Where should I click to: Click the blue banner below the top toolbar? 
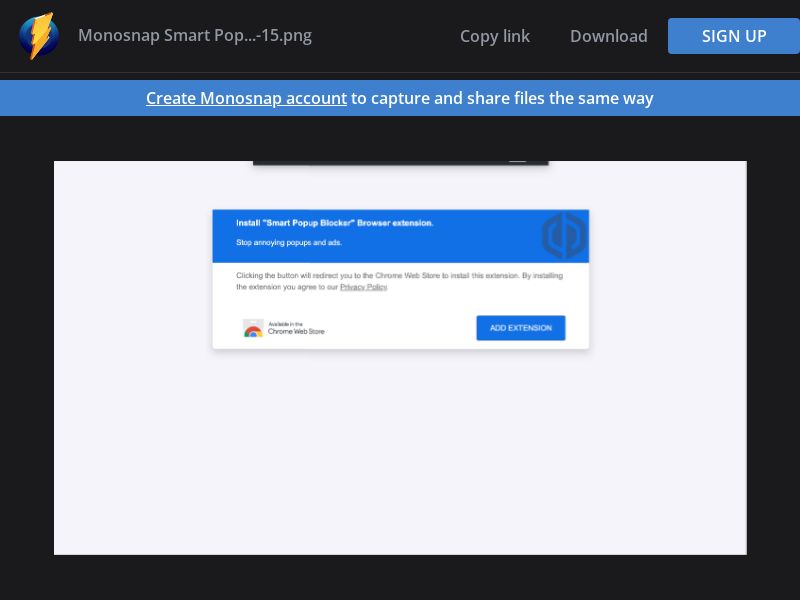click(x=400, y=97)
